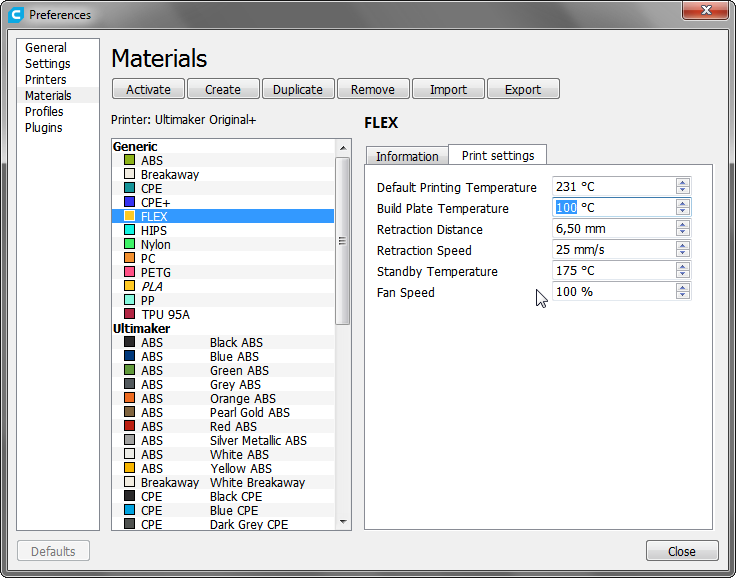Select Dark Grey CPE
Viewport: 736px width, 578px height.
(223, 524)
